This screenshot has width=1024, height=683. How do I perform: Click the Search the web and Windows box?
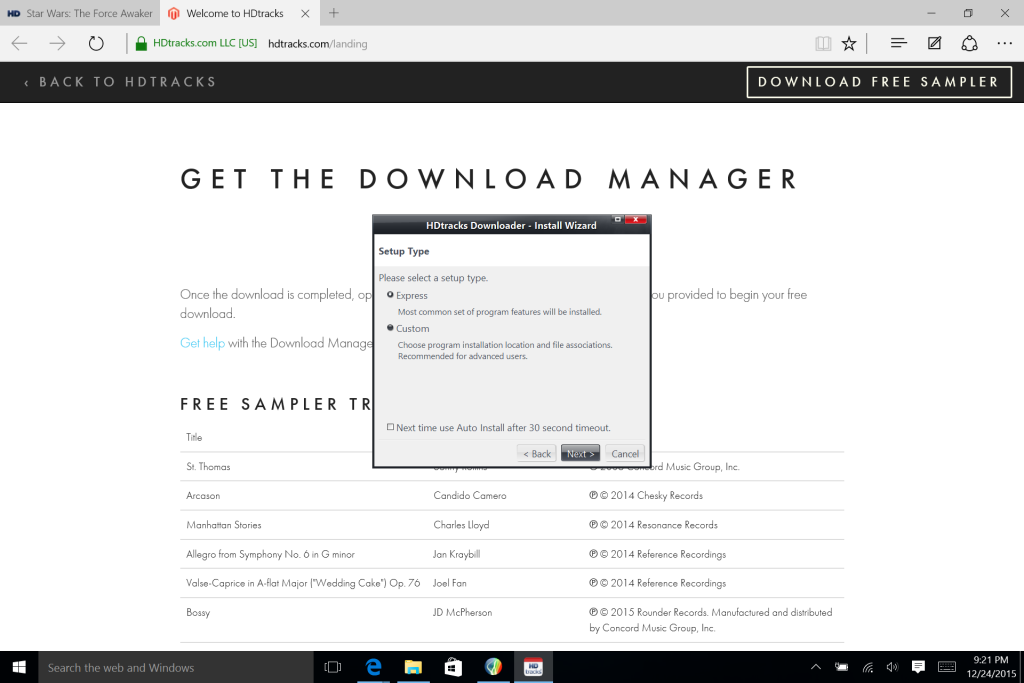(176, 667)
